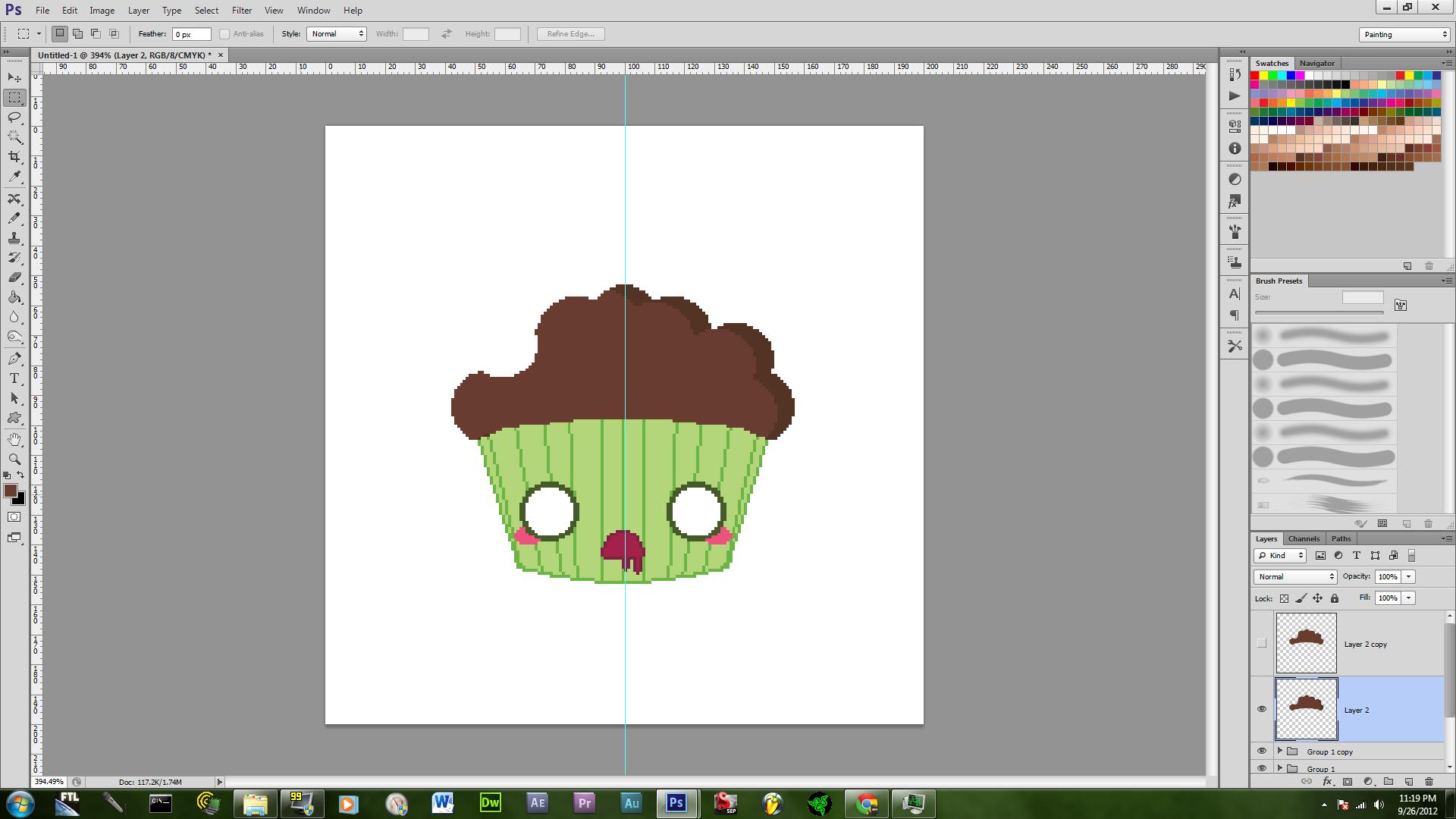Hide the Group 1 group
This screenshot has width=1456, height=819.
[x=1262, y=768]
